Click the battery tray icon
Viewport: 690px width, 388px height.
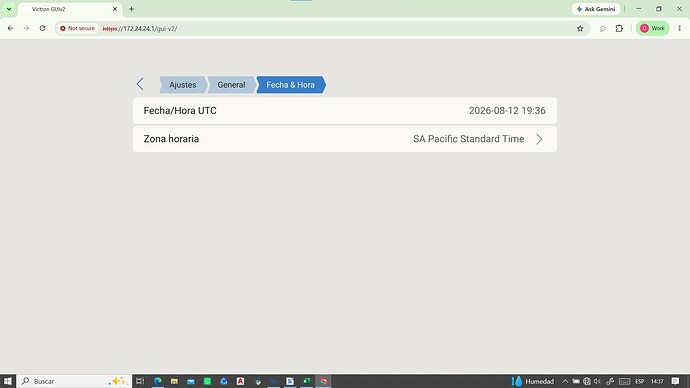click(x=576, y=381)
